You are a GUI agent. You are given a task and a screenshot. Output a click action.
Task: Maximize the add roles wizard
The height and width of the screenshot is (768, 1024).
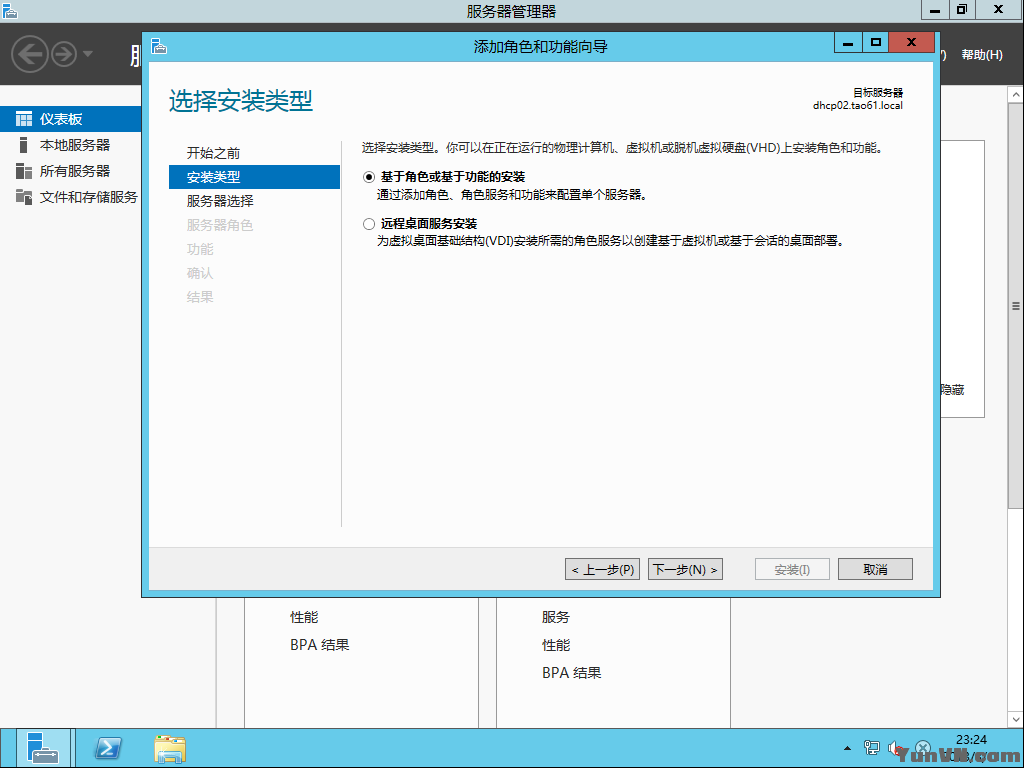click(x=876, y=43)
